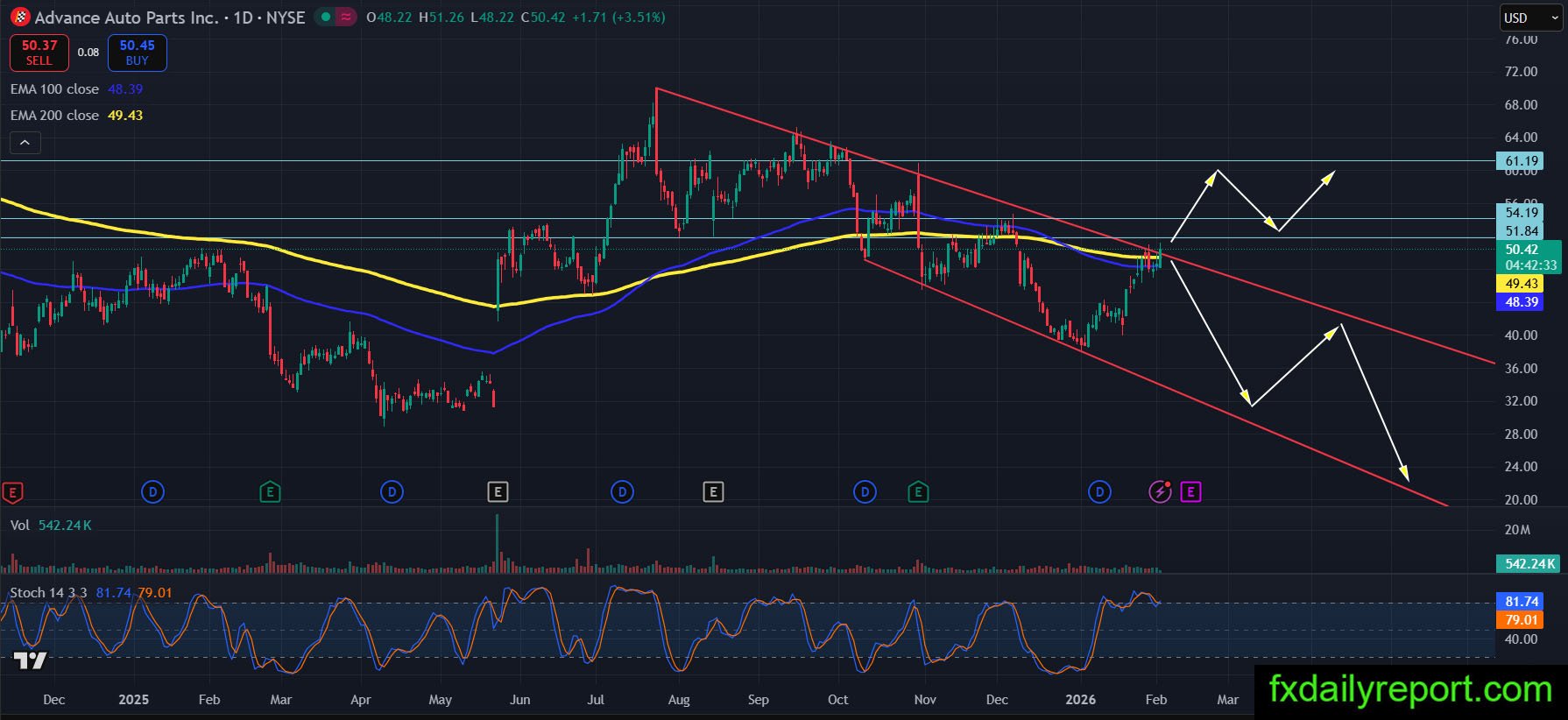Image resolution: width=1568 pixels, height=720 pixels.
Task: Click the blue 48.39 price axis label
Action: (1522, 302)
